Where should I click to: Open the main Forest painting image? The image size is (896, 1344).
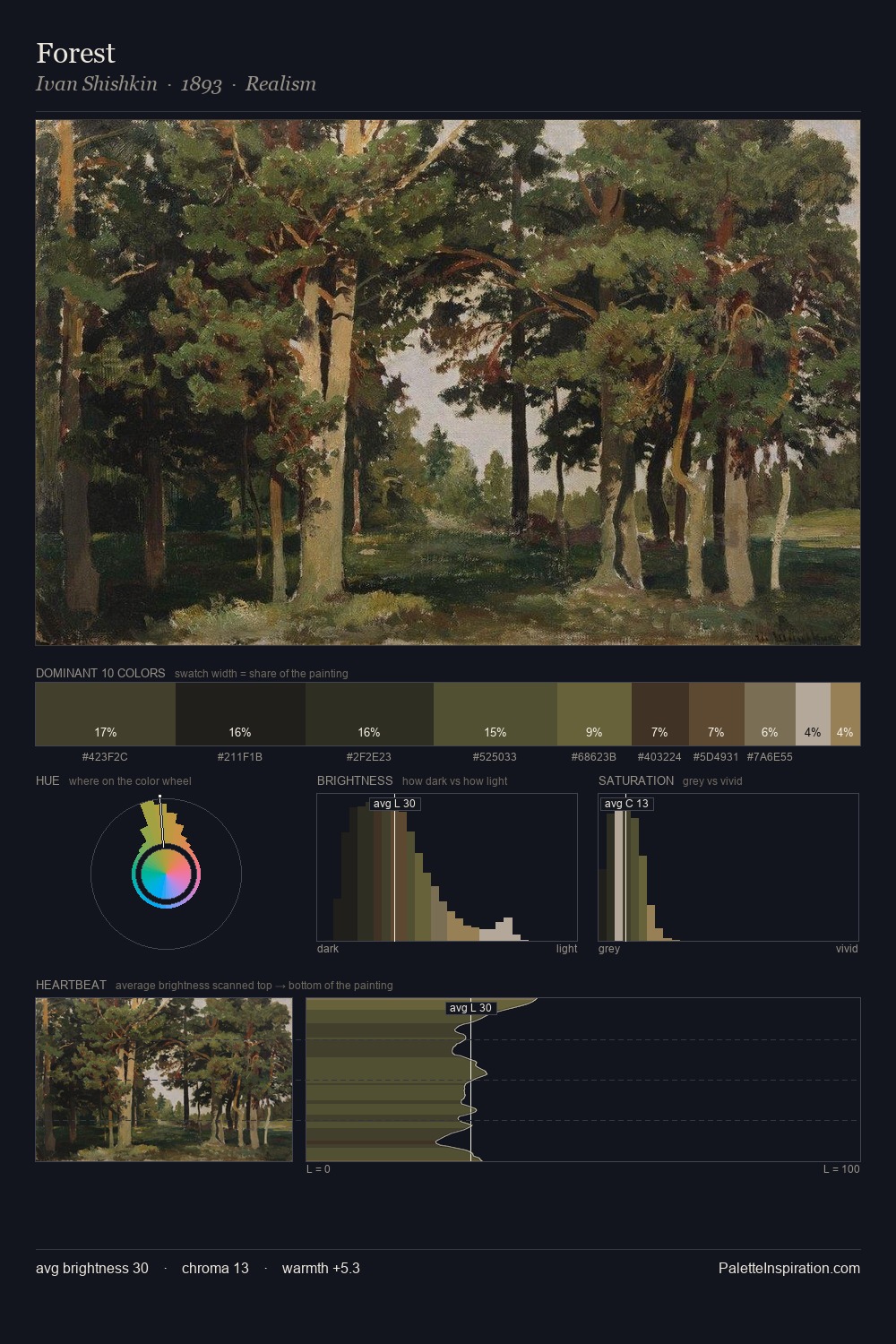448,383
